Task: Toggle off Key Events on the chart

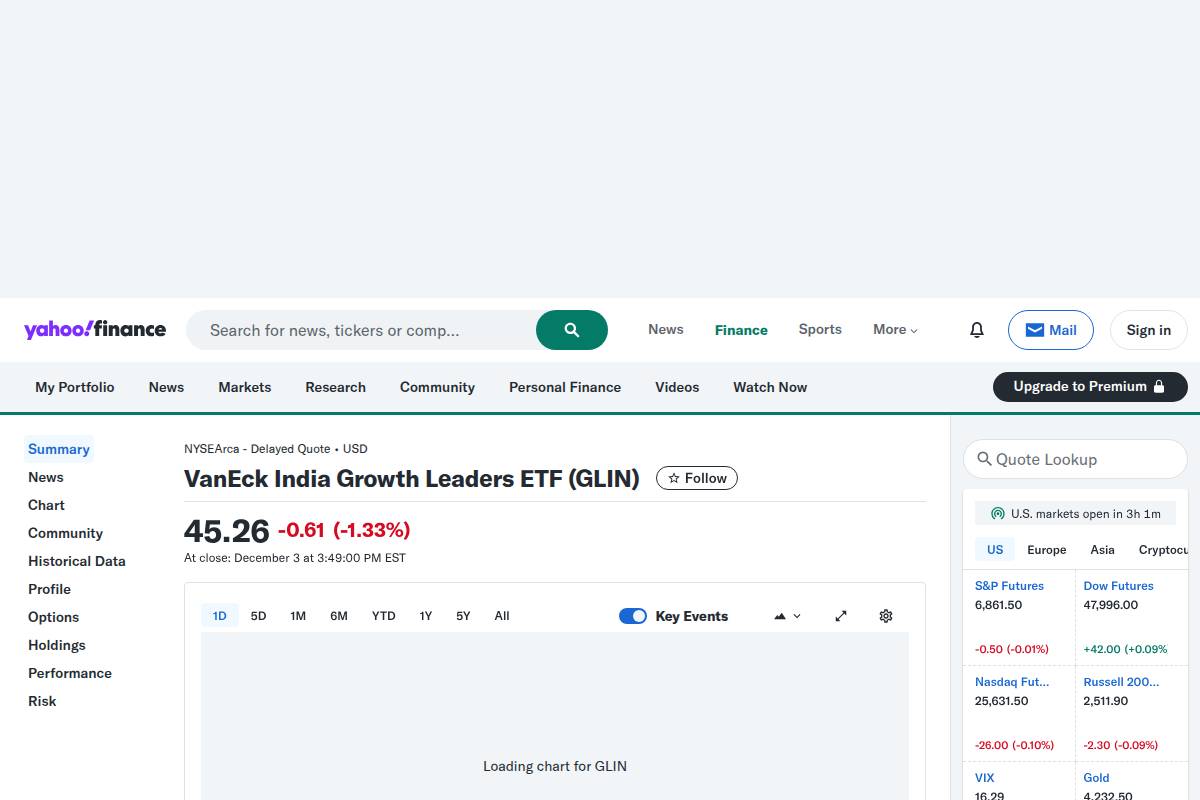Action: pos(633,616)
